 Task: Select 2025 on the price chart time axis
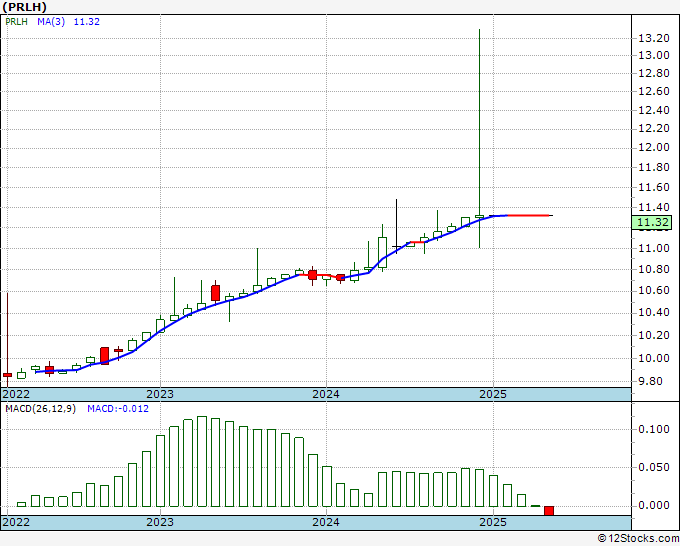point(492,394)
